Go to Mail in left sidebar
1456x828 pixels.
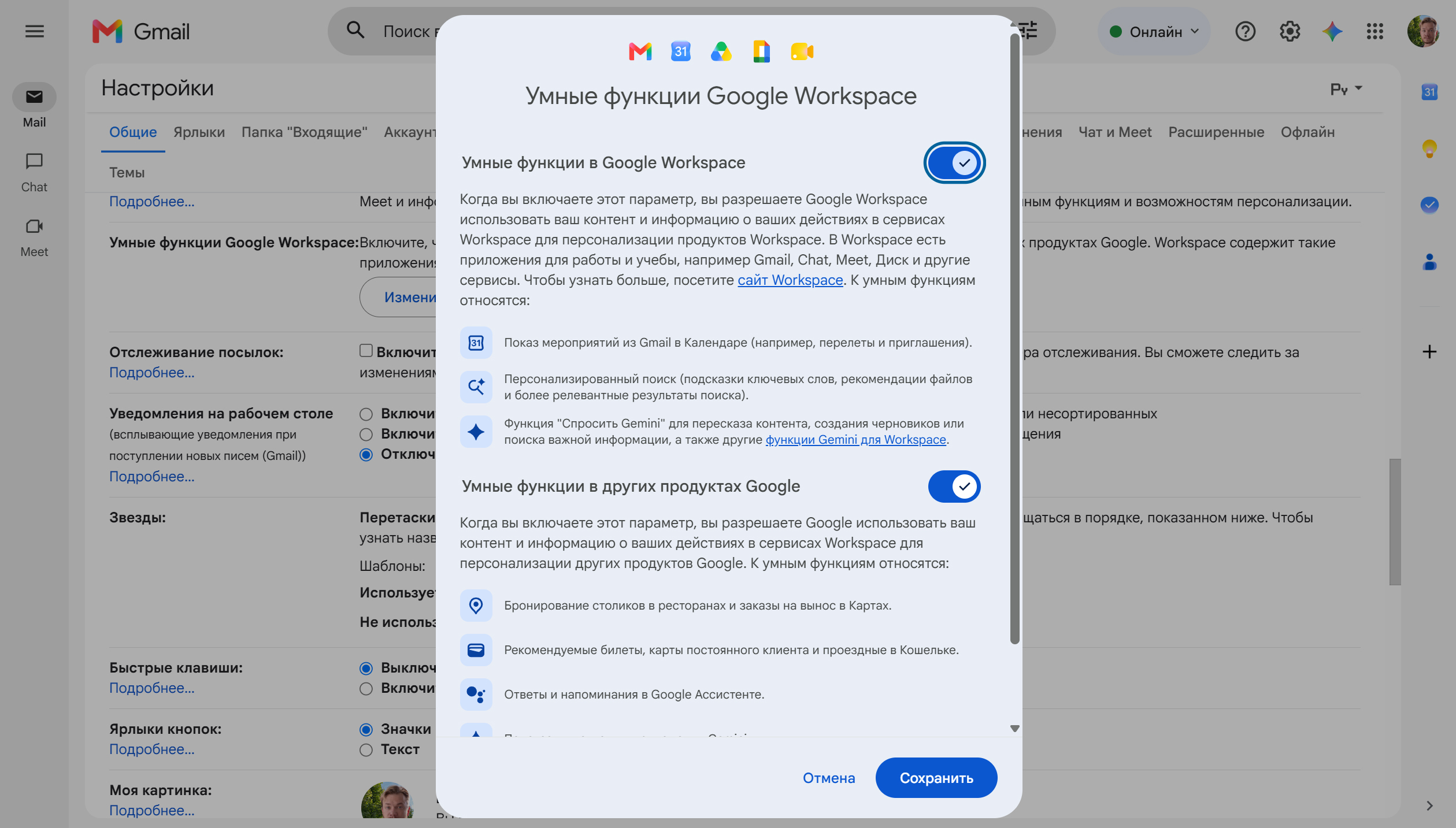34,106
